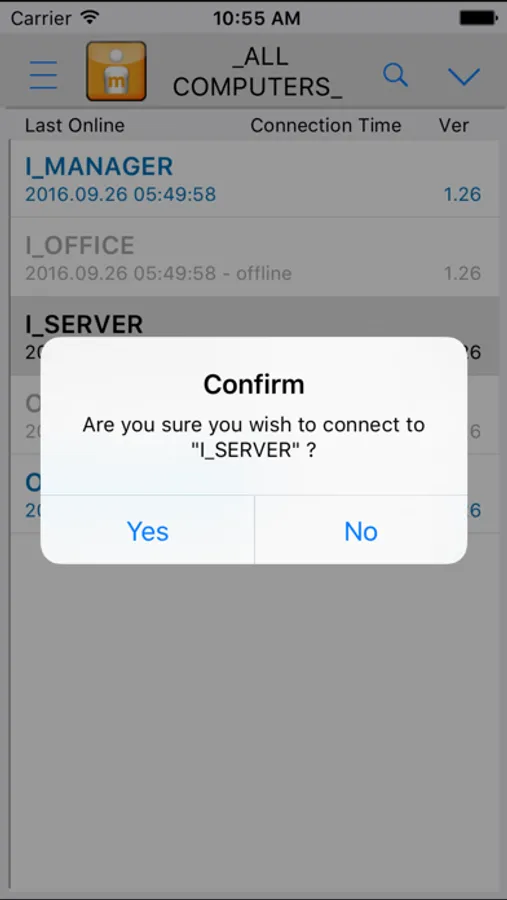Tap the battery indicator icon

point(478,18)
